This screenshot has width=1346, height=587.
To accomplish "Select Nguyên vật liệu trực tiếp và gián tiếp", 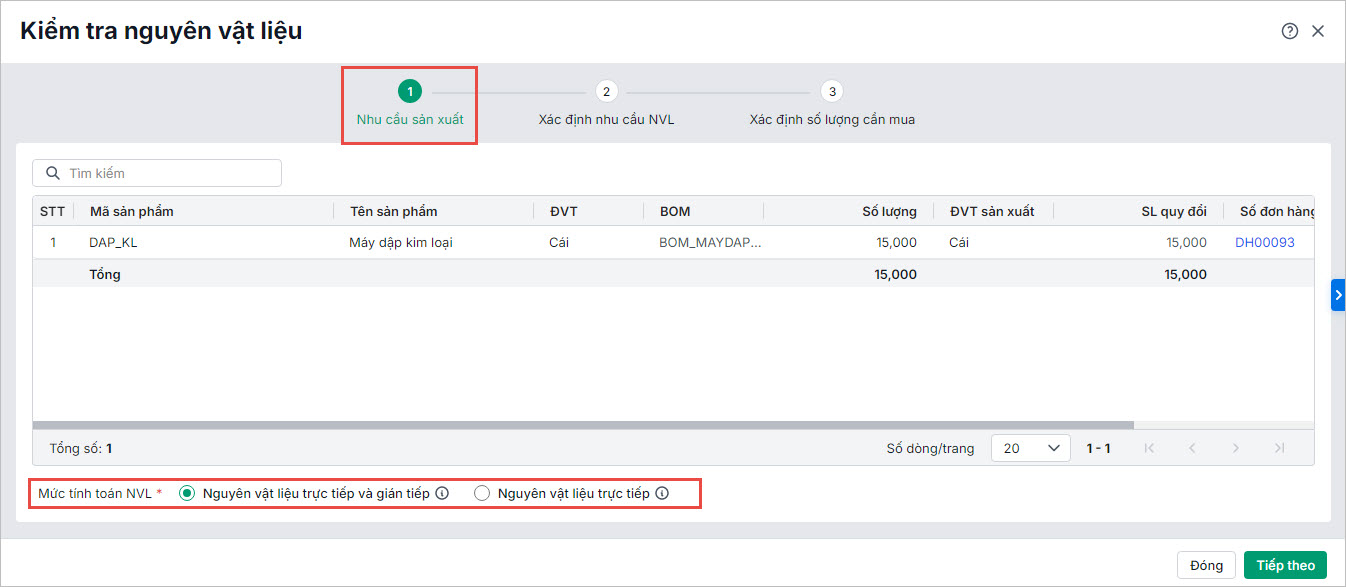I will pyautogui.click(x=187, y=493).
